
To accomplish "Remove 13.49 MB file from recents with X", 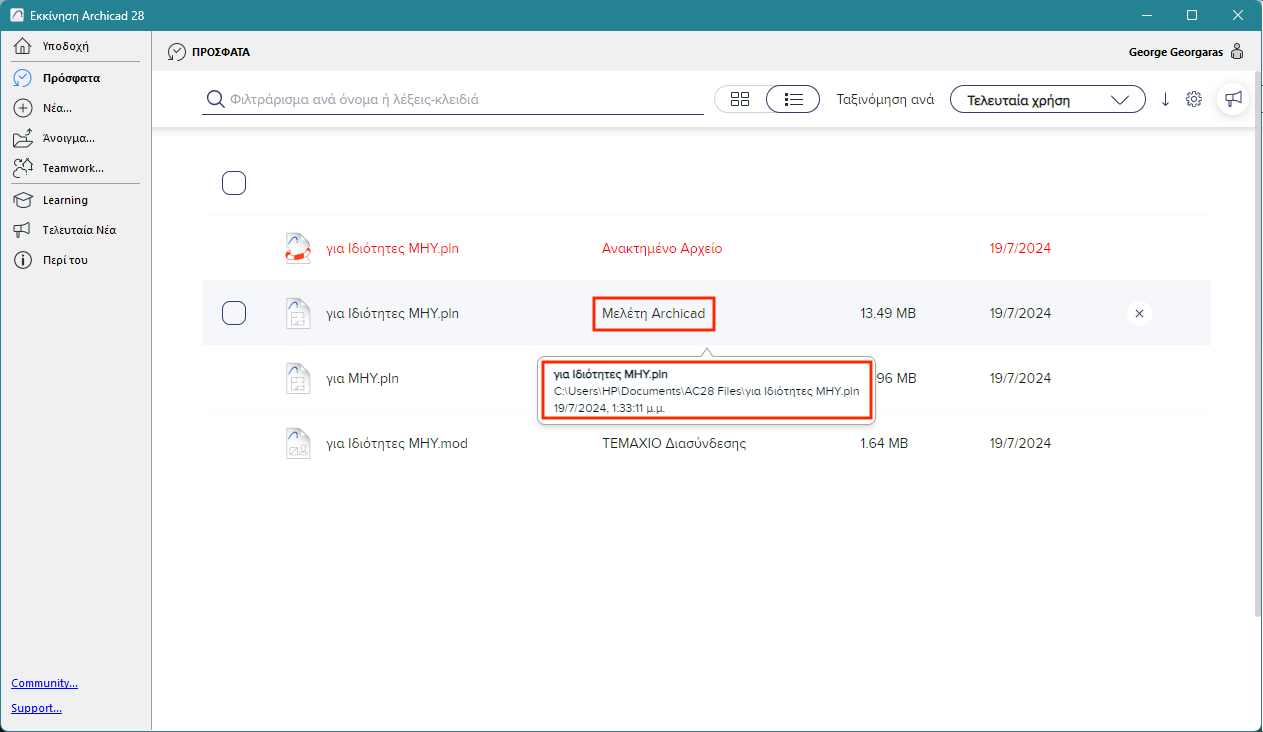I will point(1138,313).
